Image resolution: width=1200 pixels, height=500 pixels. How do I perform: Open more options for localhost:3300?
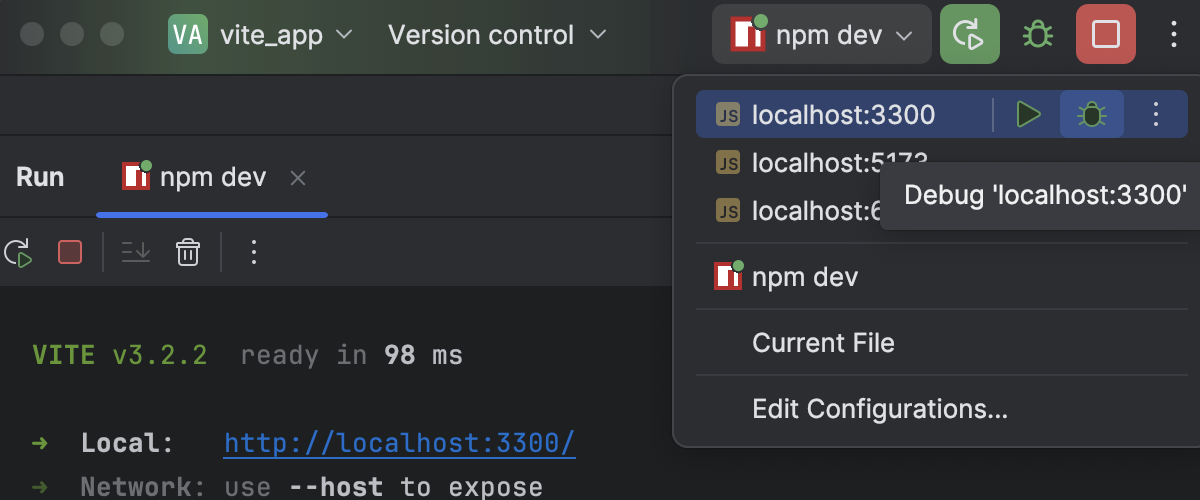1156,114
